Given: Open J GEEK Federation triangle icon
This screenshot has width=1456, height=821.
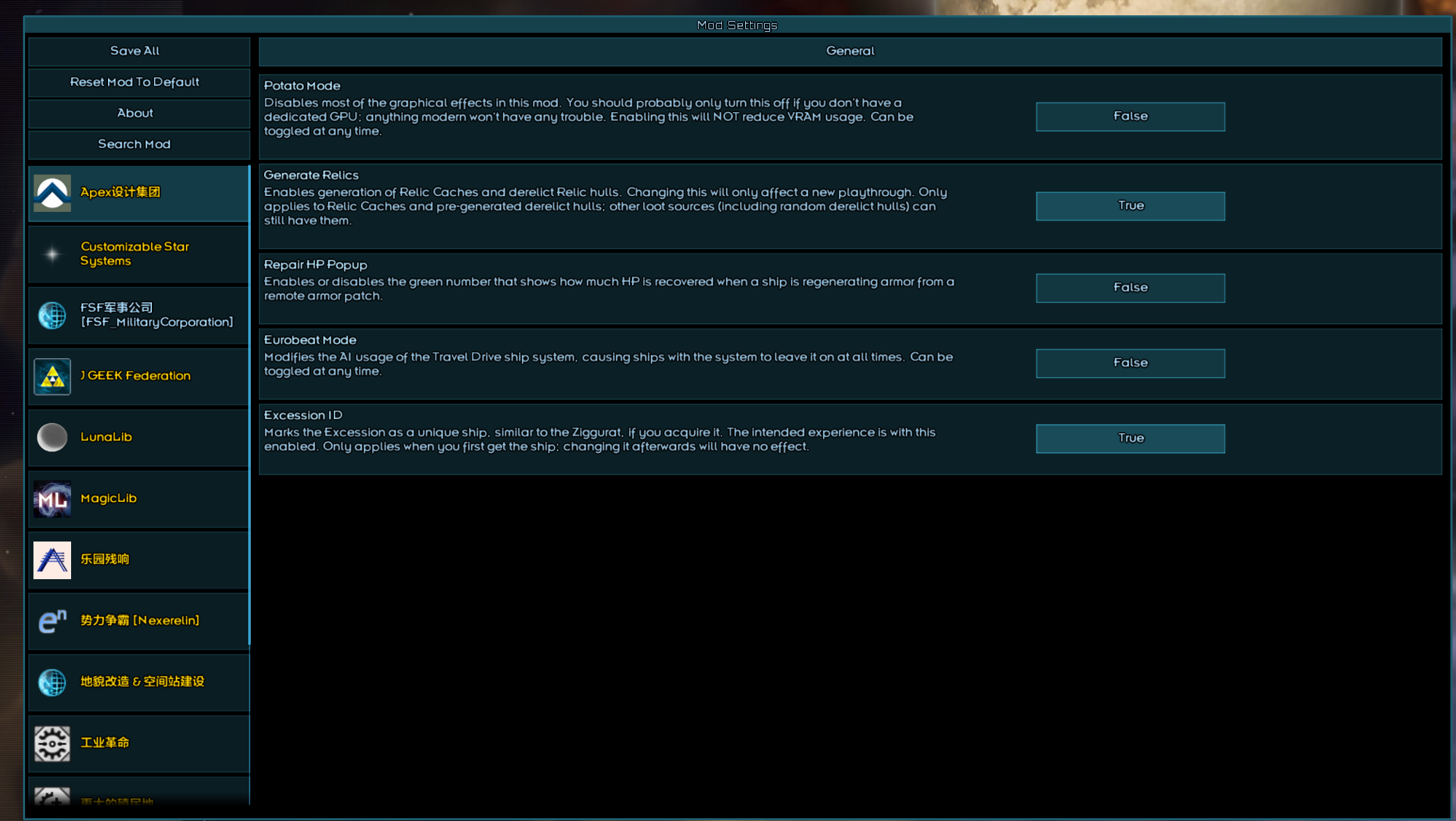Looking at the screenshot, I should tap(52, 376).
